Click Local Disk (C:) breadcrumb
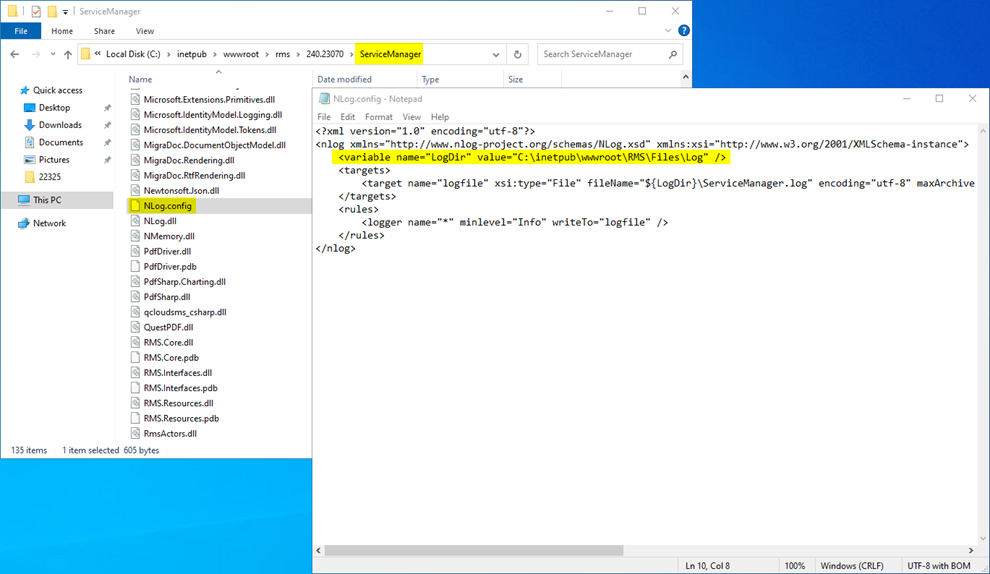 pos(133,54)
